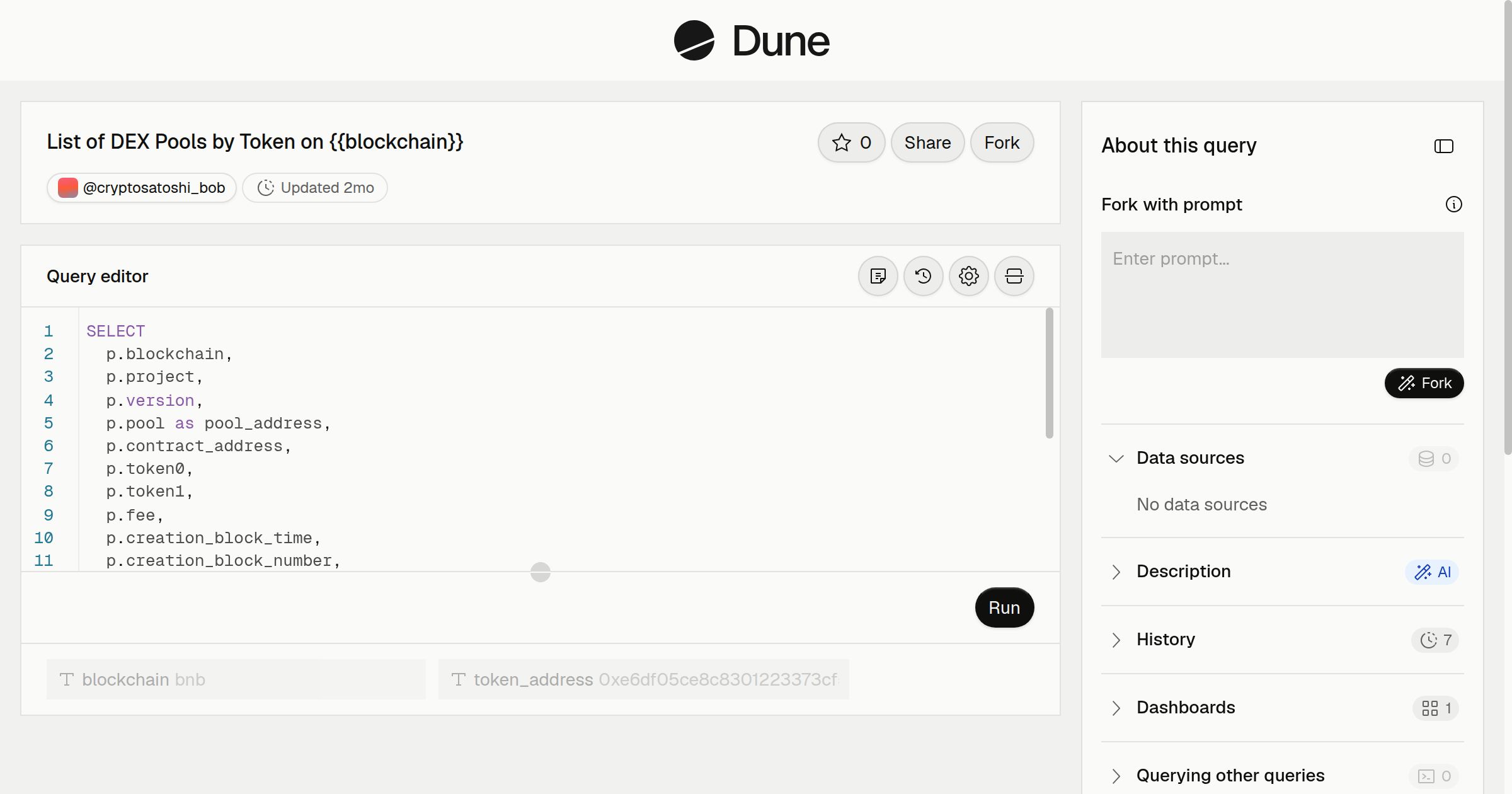Screen dimensions: 1512x794
Task: Click the black Fork with AI button
Action: coord(1424,383)
